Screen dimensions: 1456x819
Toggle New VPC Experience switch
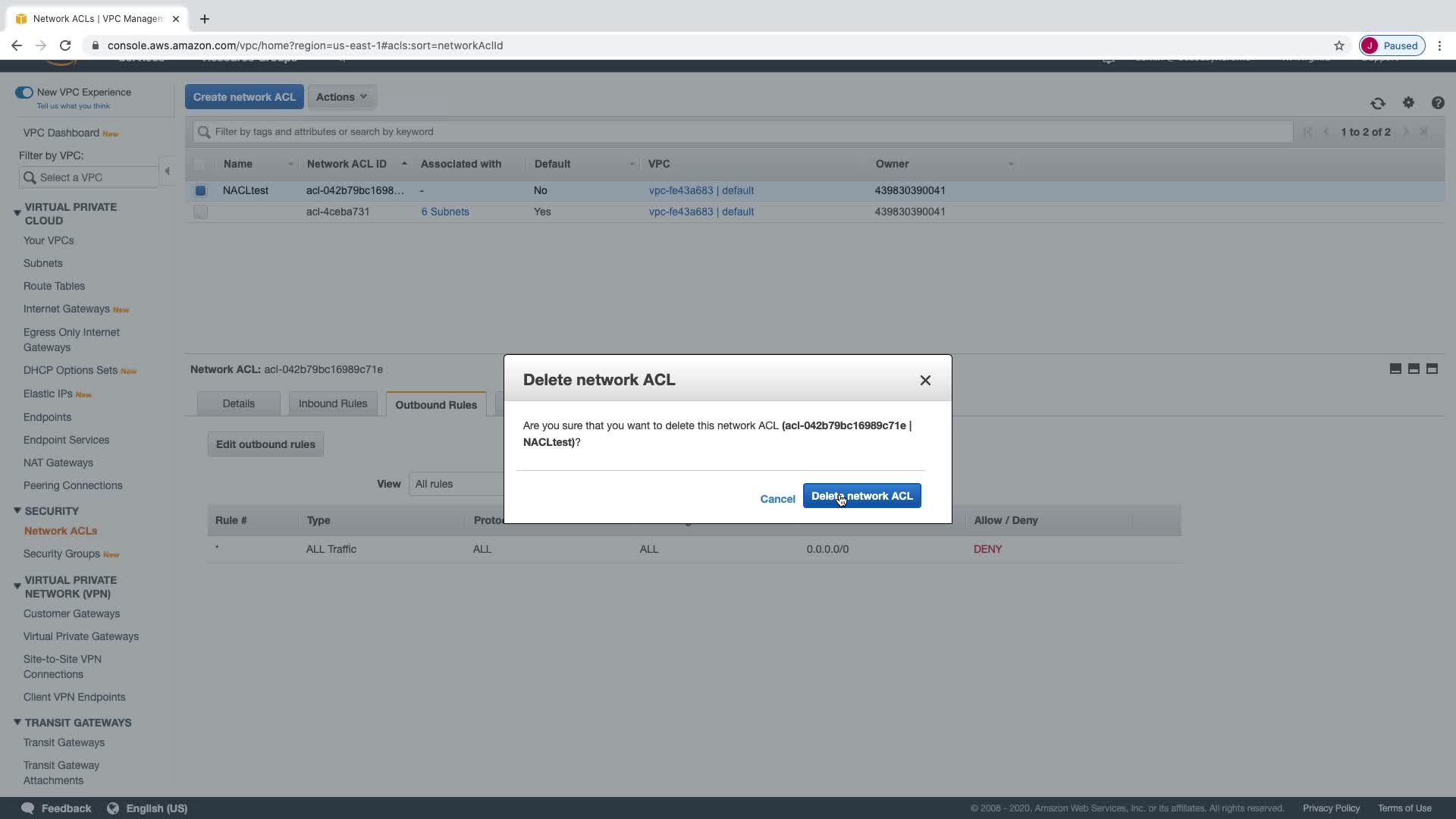point(24,93)
